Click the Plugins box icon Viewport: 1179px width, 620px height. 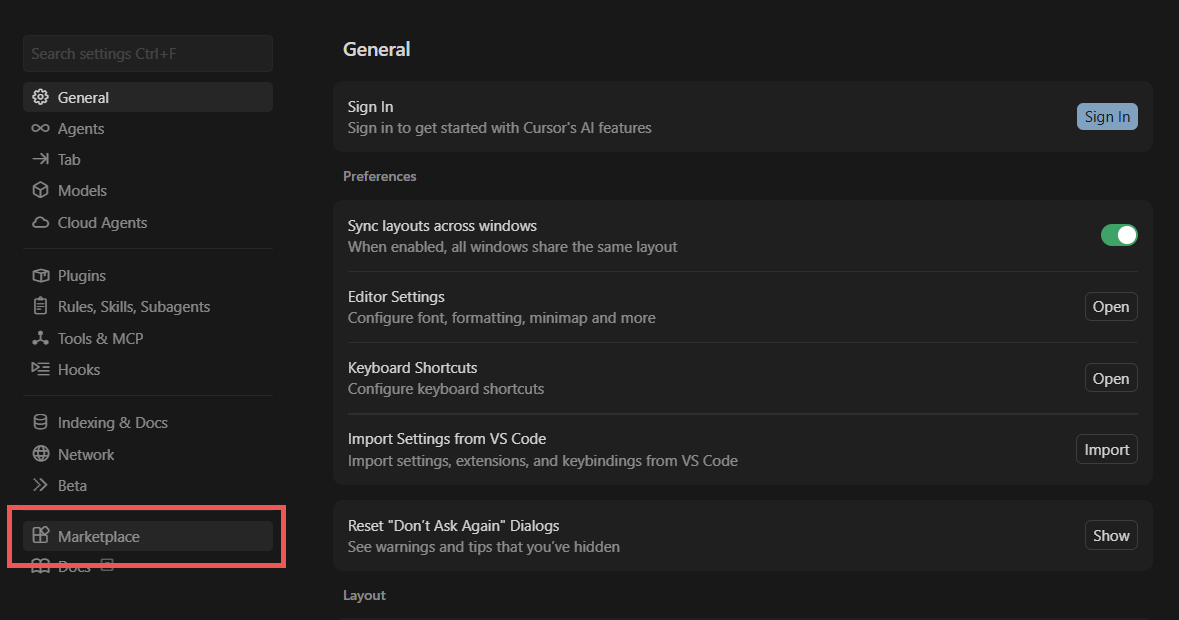pos(40,276)
